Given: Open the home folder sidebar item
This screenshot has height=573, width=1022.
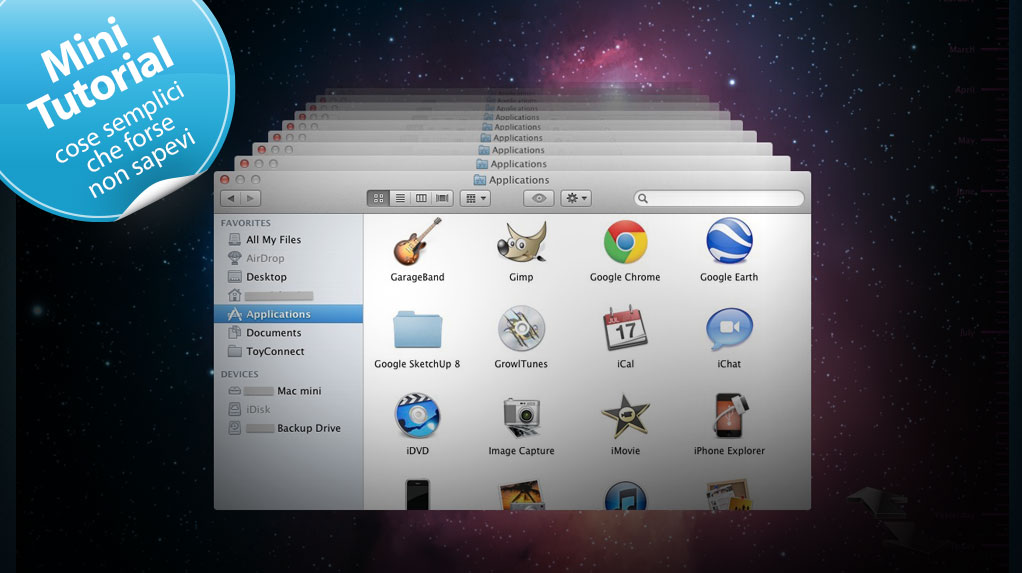Looking at the screenshot, I should click(288, 295).
